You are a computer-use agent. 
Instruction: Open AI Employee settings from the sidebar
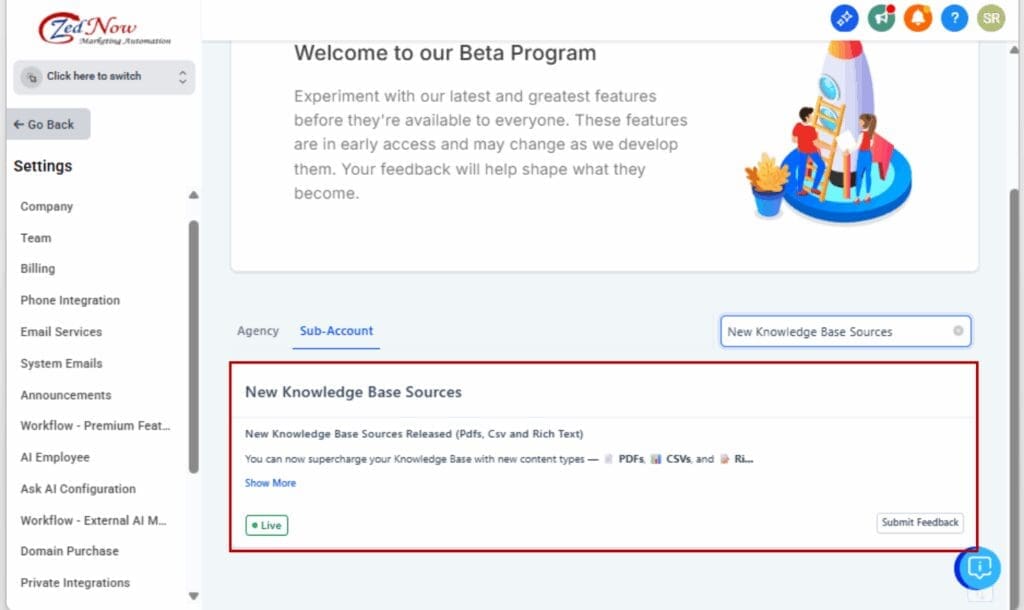tap(54, 457)
